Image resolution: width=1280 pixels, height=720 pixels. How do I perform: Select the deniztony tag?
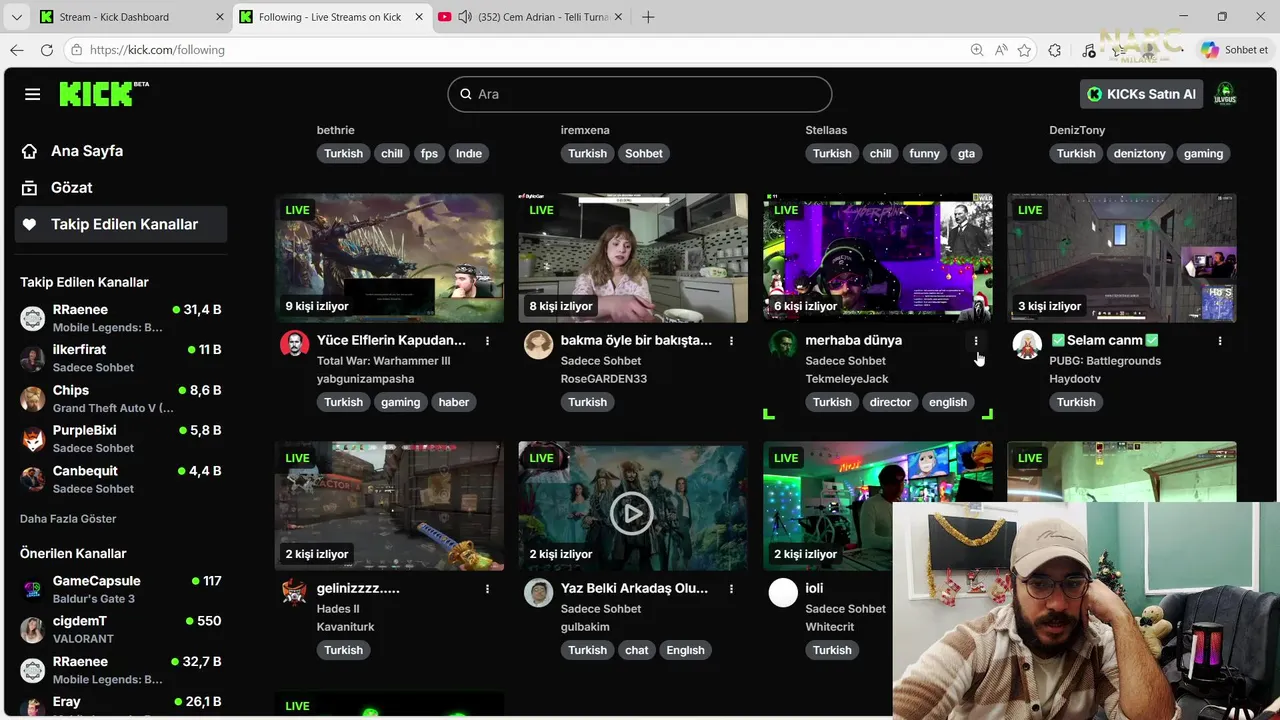tap(1140, 153)
